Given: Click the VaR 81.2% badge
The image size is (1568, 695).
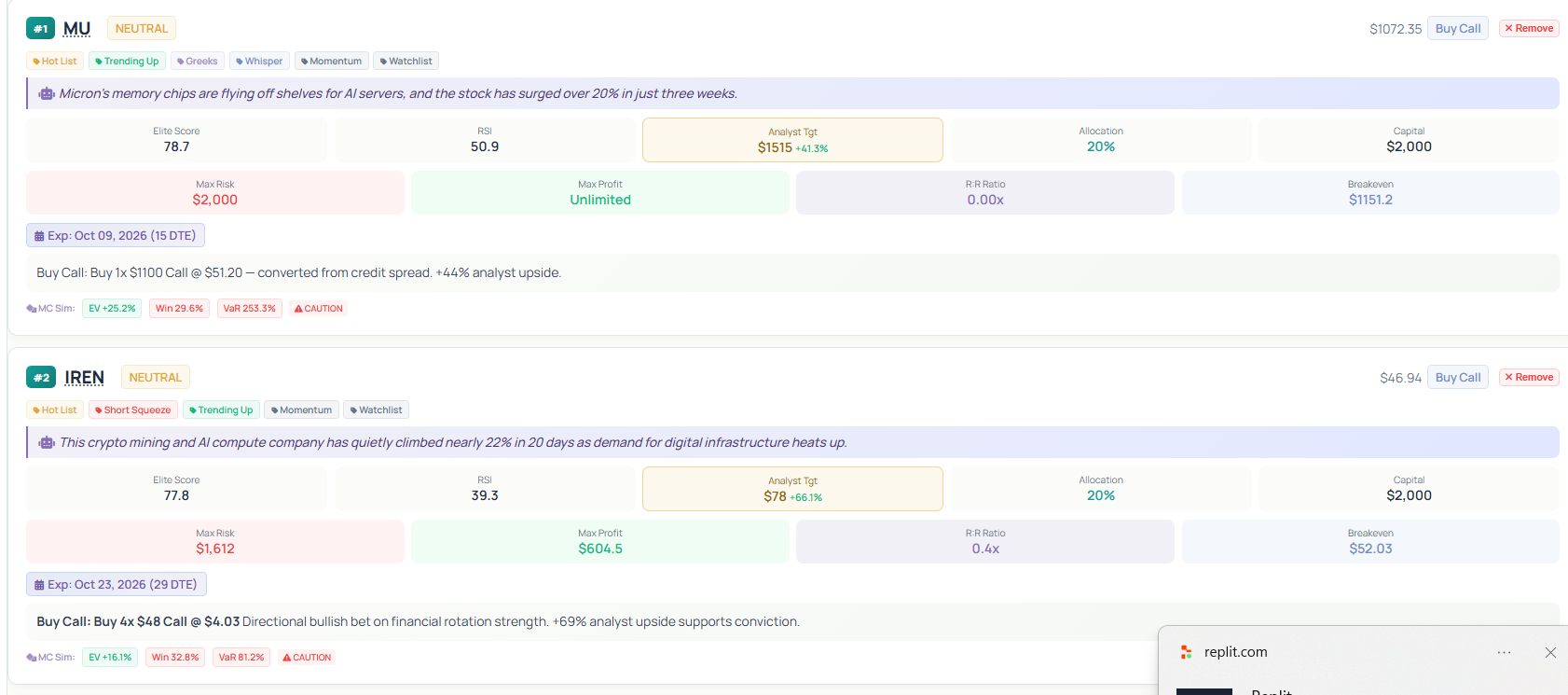Looking at the screenshot, I should (241, 658).
